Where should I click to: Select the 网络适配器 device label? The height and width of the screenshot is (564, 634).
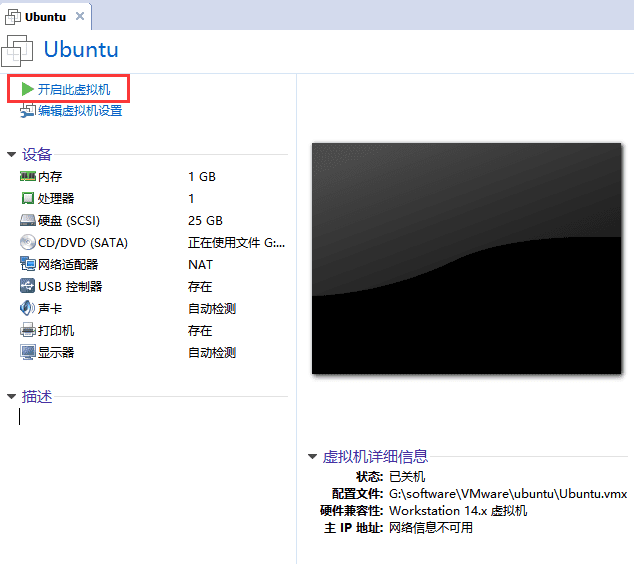[x=68, y=264]
